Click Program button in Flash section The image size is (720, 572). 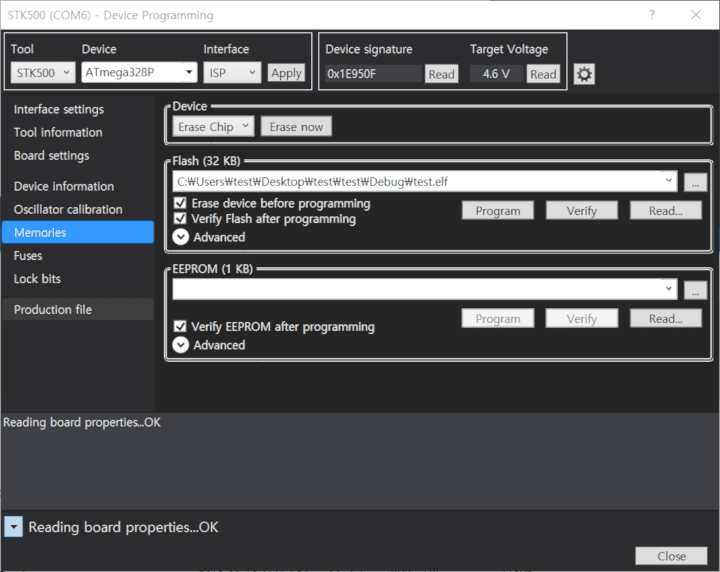498,211
